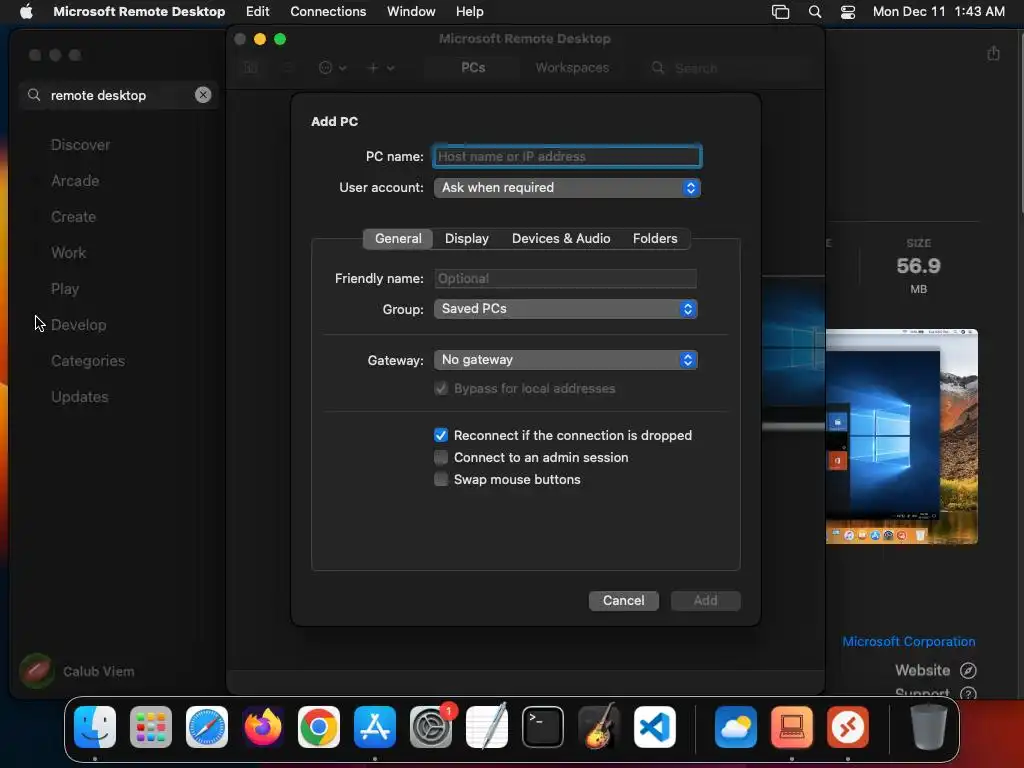Open the Group Saved PCs dropdown
This screenshot has width=1024, height=768.
coord(566,309)
